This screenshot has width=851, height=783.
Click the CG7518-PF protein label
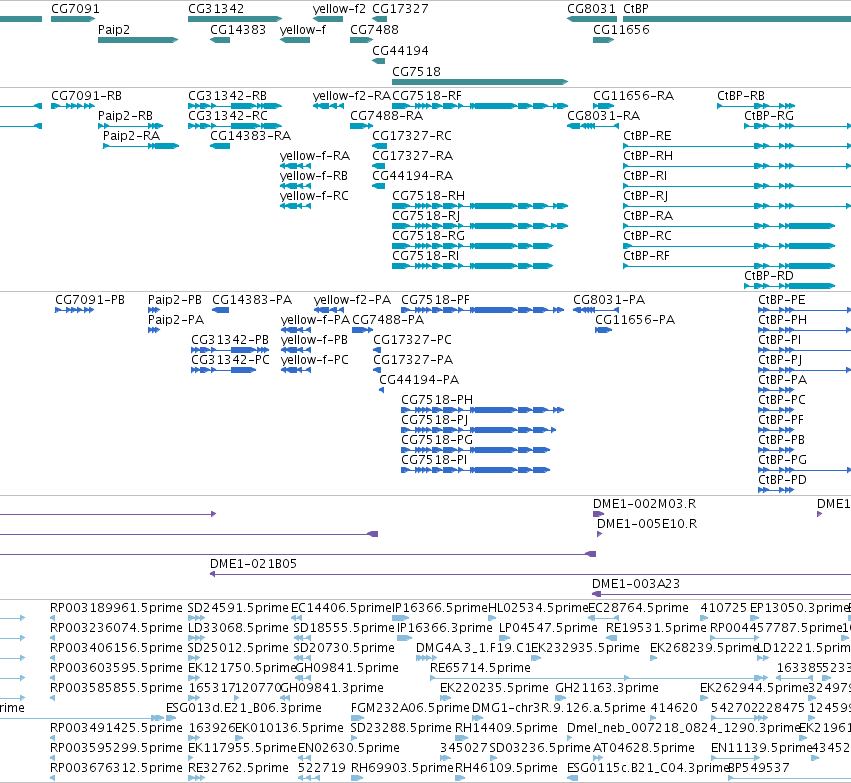tap(435, 300)
